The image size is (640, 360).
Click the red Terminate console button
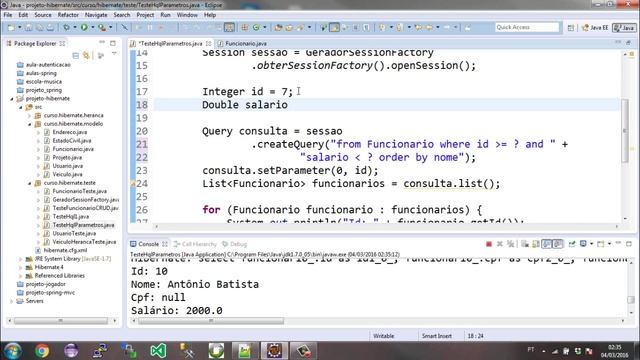[489, 244]
